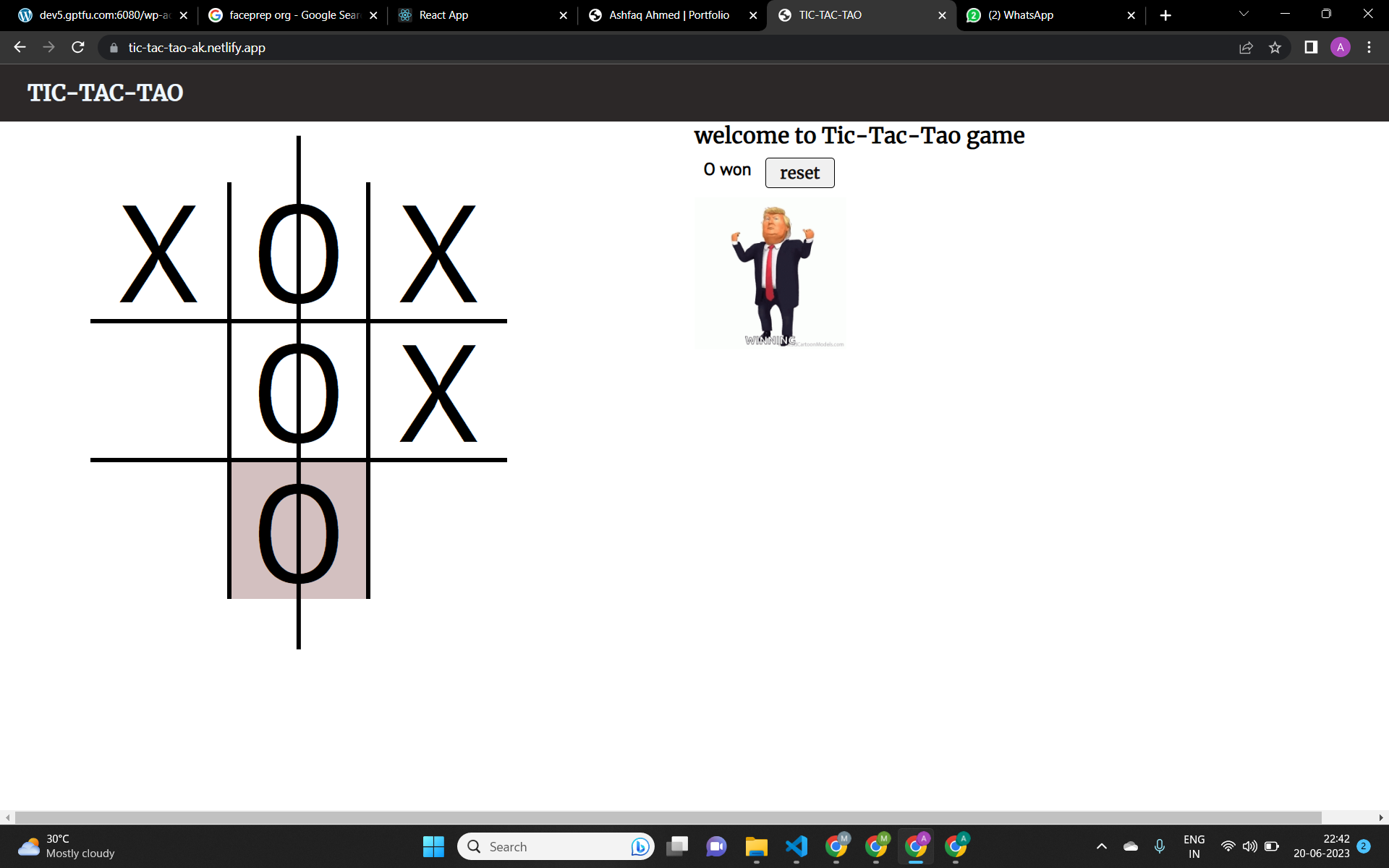
Task: Show hidden system tray icons chevron
Action: coord(1101,846)
